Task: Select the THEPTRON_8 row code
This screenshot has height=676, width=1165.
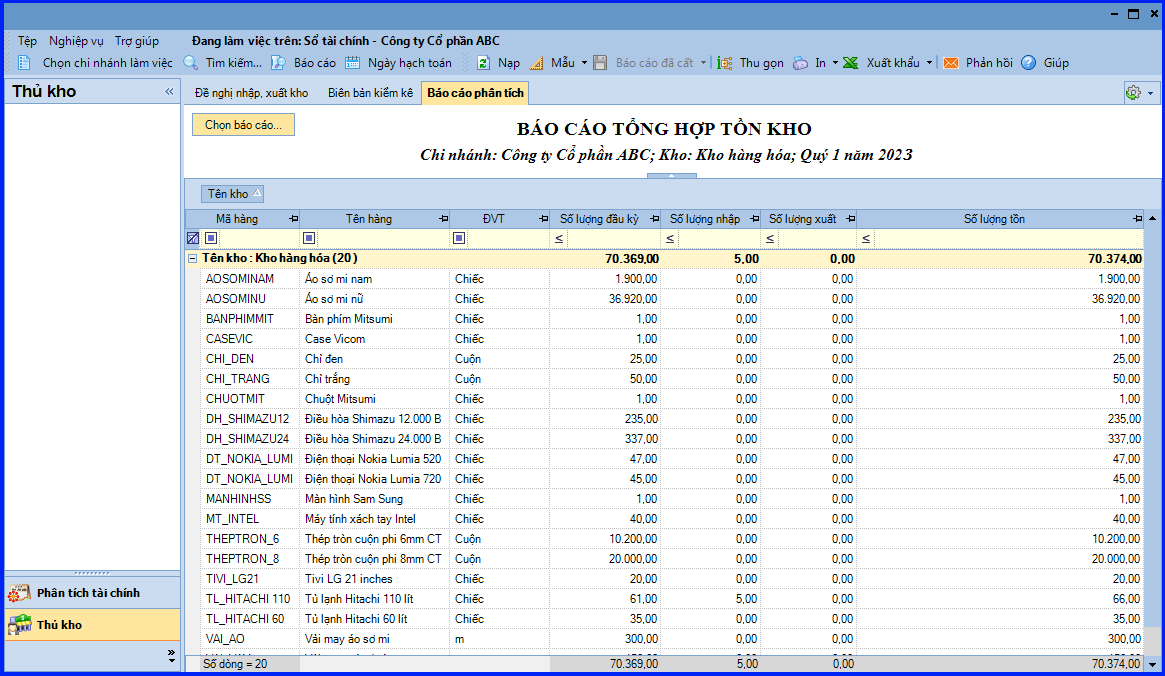Action: click(242, 559)
